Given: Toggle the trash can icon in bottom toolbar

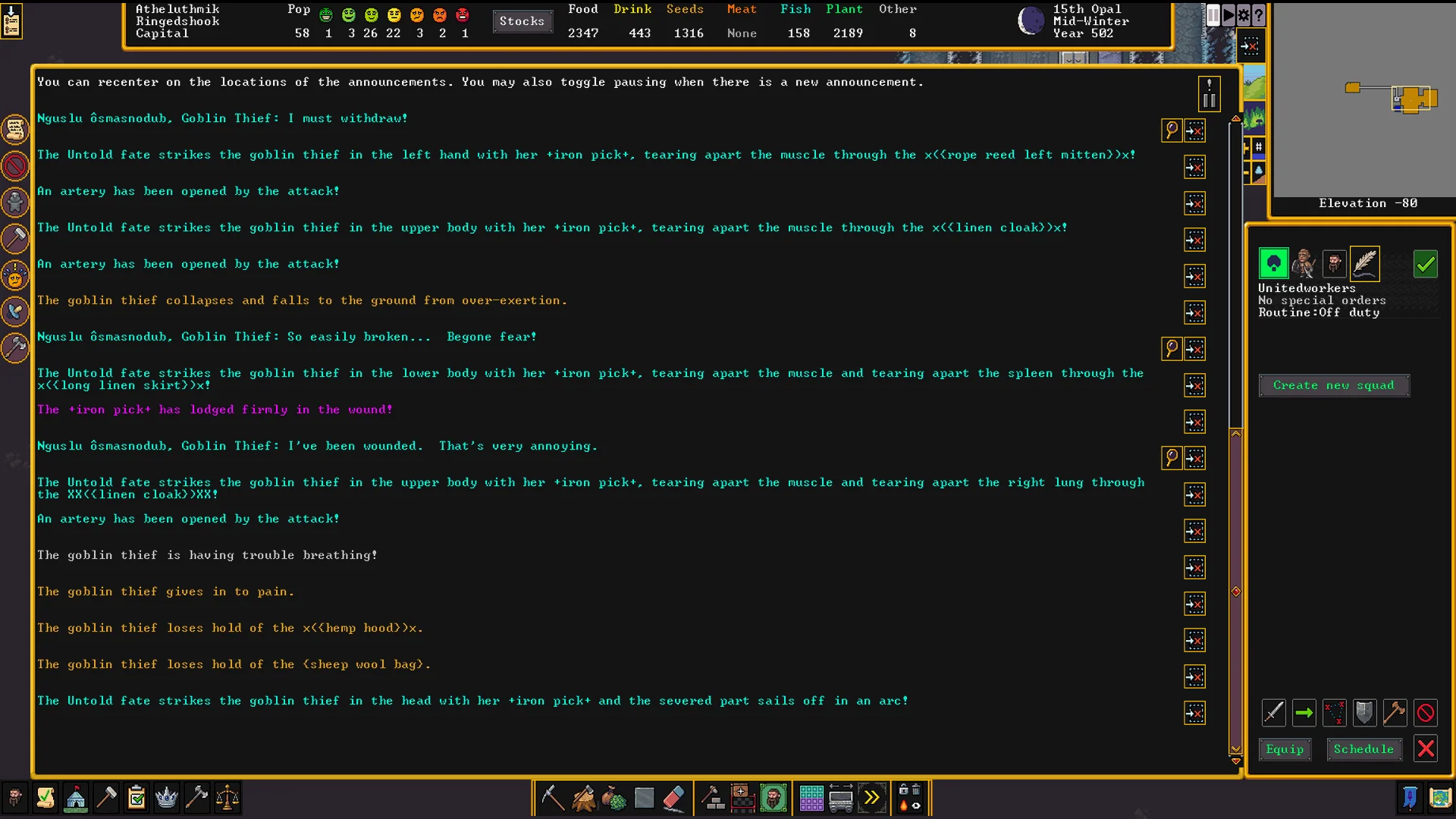Looking at the screenshot, I should click(916, 790).
